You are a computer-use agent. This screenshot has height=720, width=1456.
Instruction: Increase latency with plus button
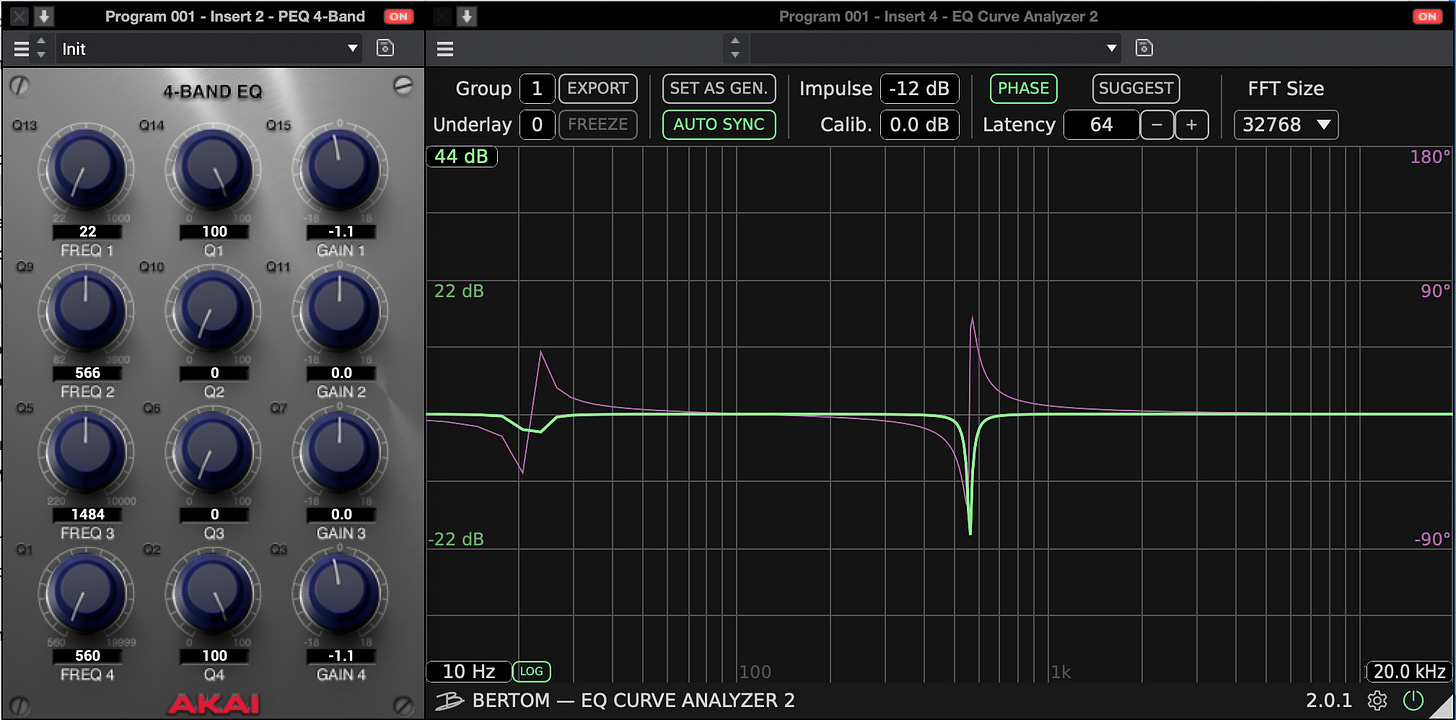(x=1192, y=125)
